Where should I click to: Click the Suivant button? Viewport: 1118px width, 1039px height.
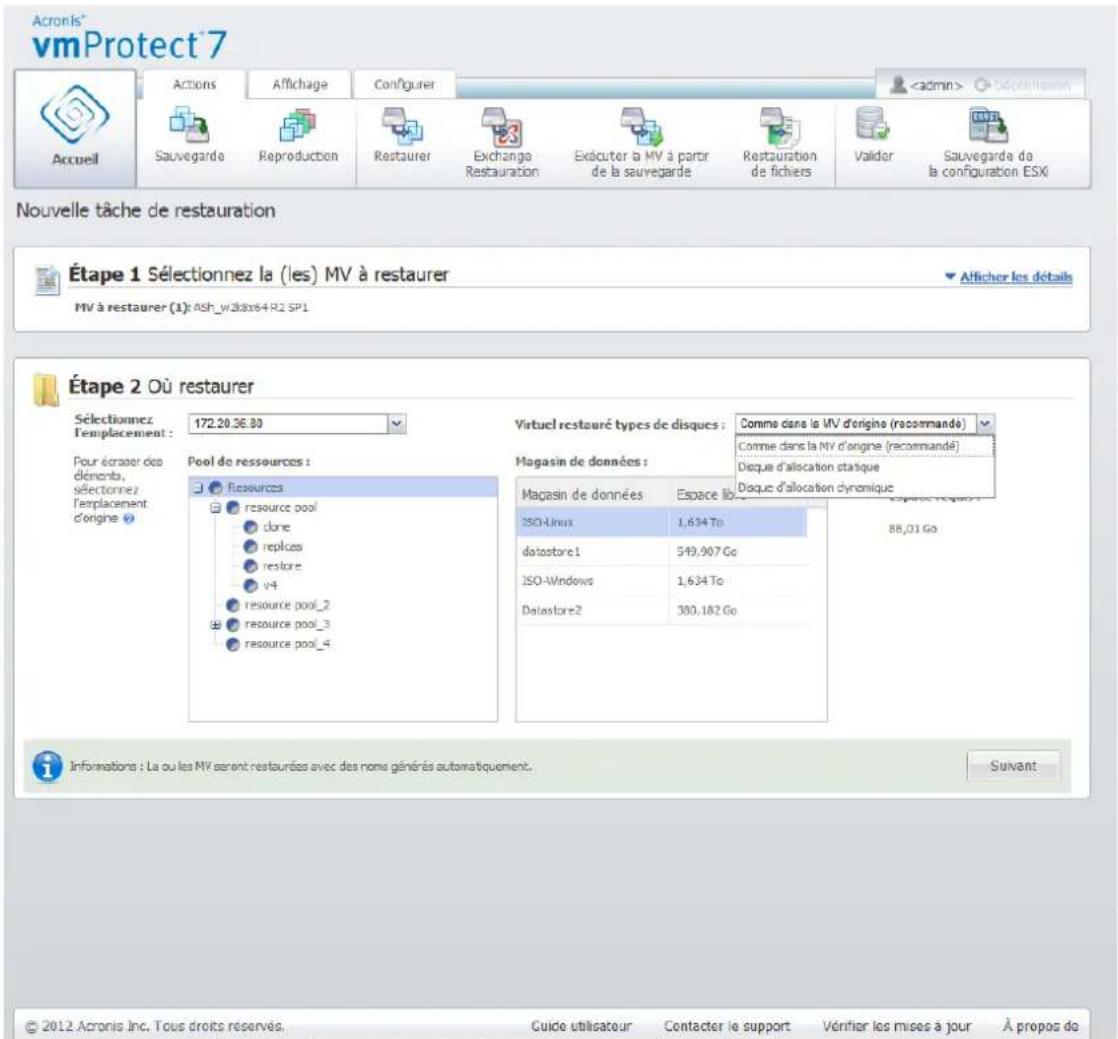tap(1013, 766)
